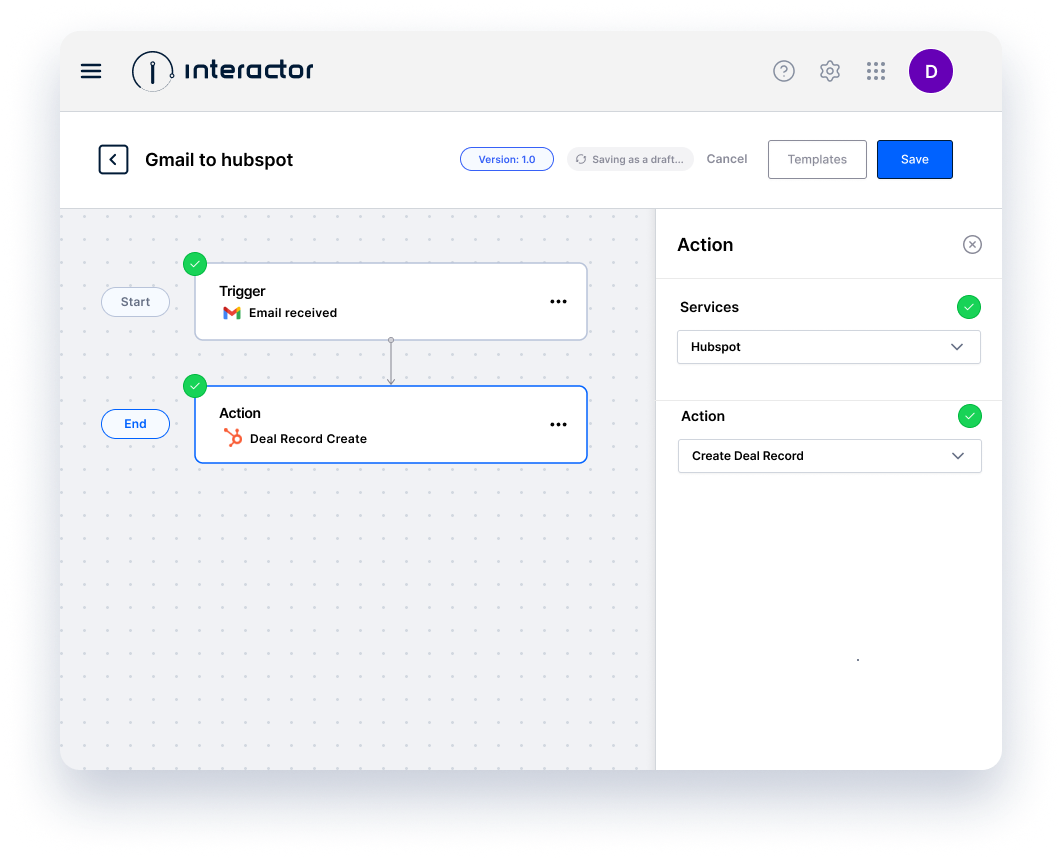Save the Gmail to hubspot workflow
Viewport: 1062px width, 859px height.
click(914, 159)
